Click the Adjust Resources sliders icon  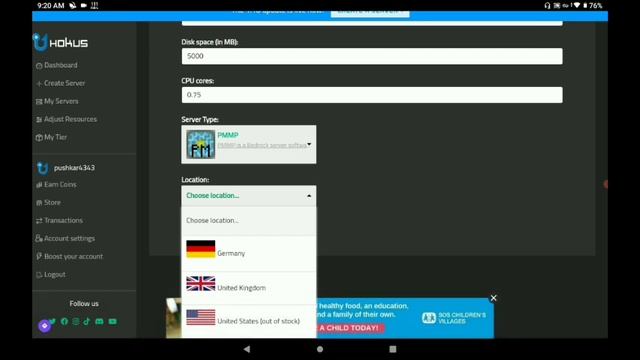[x=39, y=120]
